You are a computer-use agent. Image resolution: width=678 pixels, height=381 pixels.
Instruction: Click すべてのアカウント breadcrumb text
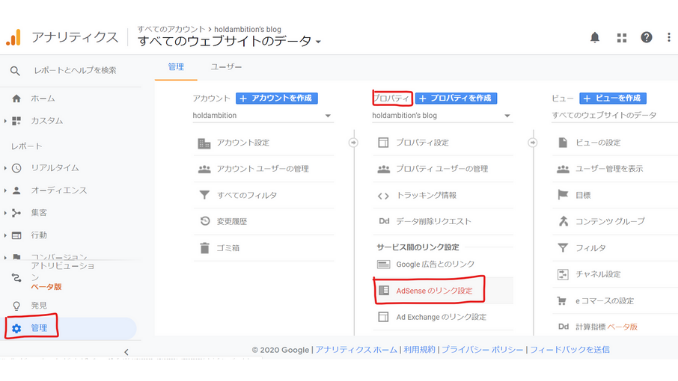(x=171, y=29)
